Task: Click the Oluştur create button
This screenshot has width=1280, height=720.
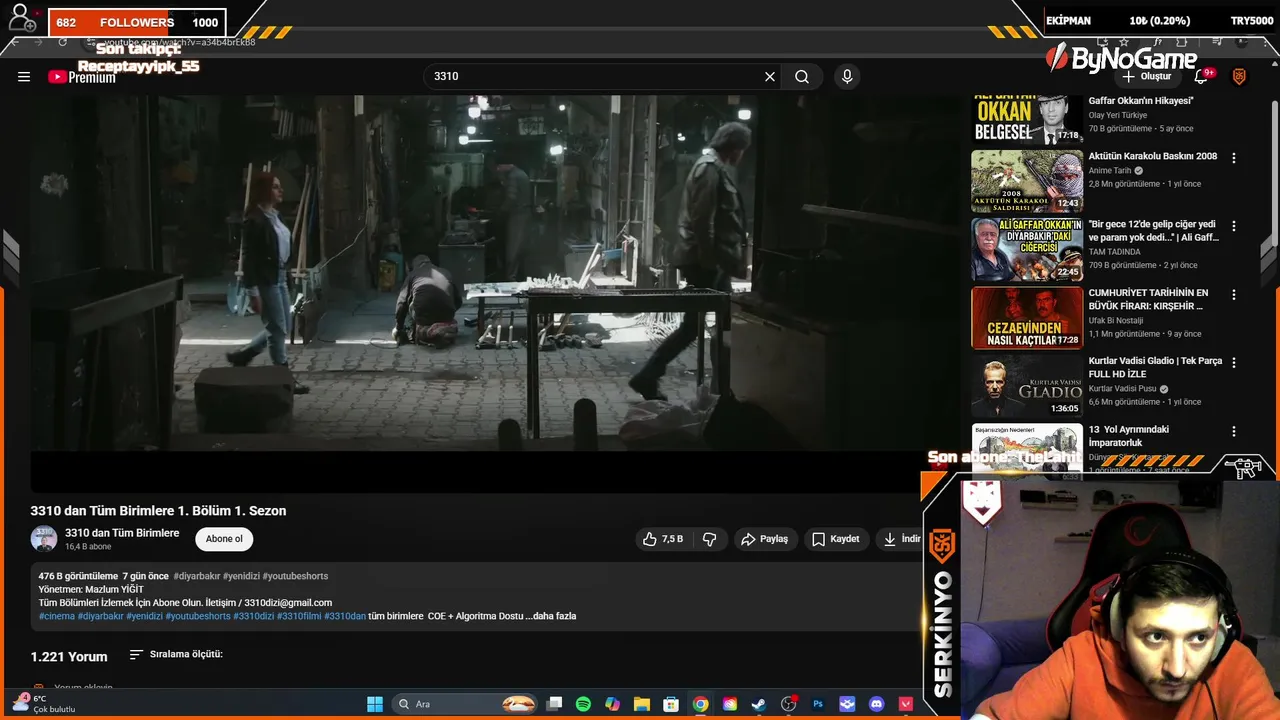Action: [x=1146, y=77]
